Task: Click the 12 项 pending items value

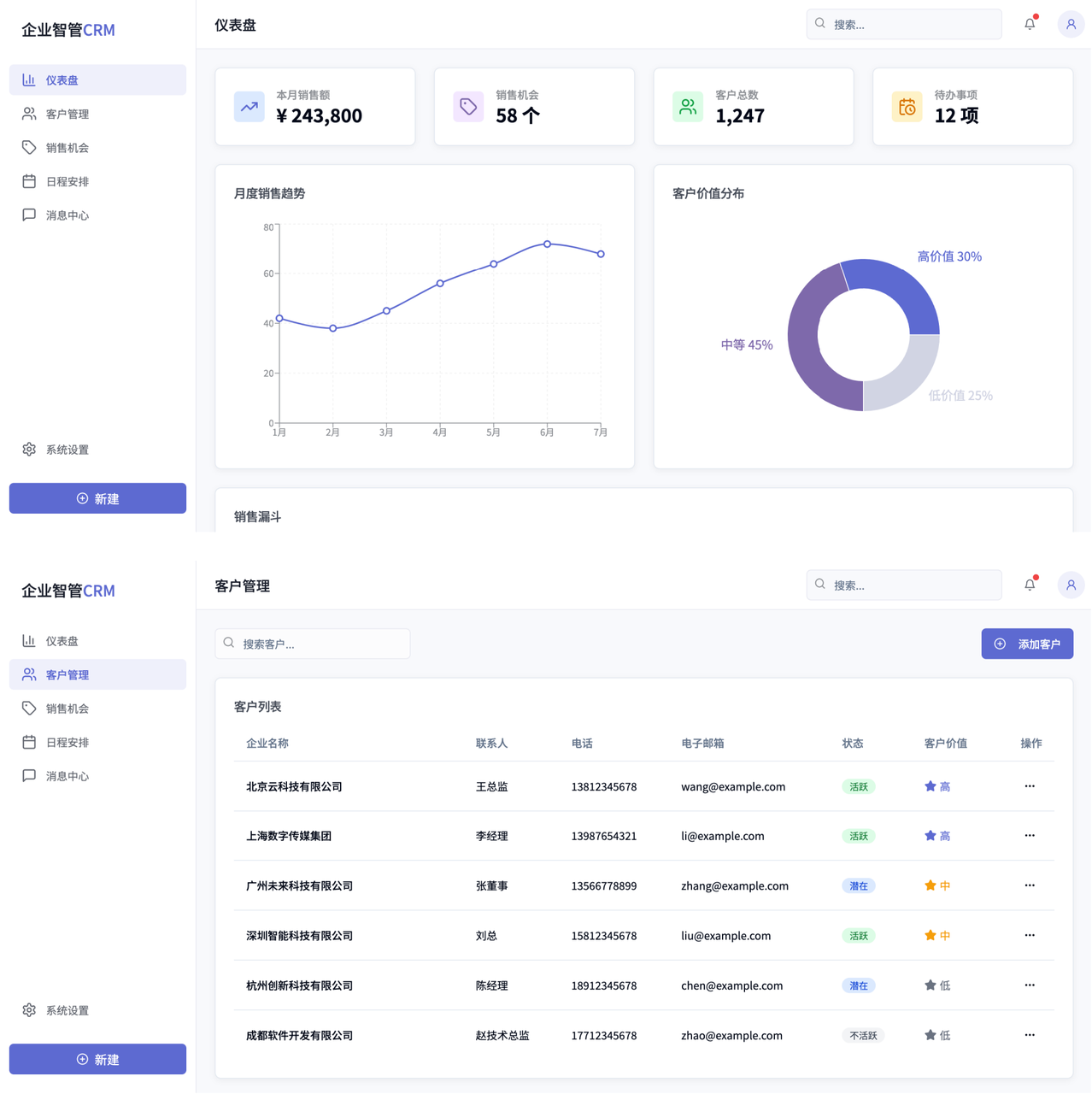Action: coord(956,115)
